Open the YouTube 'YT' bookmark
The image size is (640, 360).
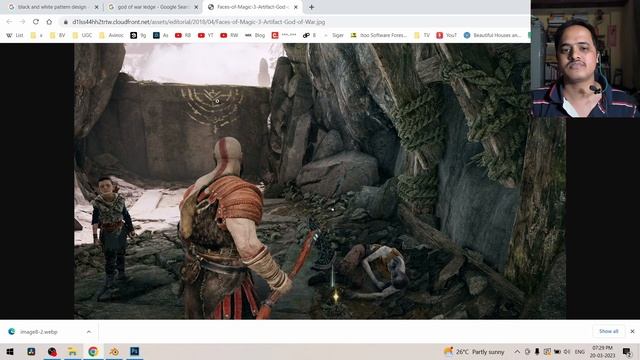point(206,36)
